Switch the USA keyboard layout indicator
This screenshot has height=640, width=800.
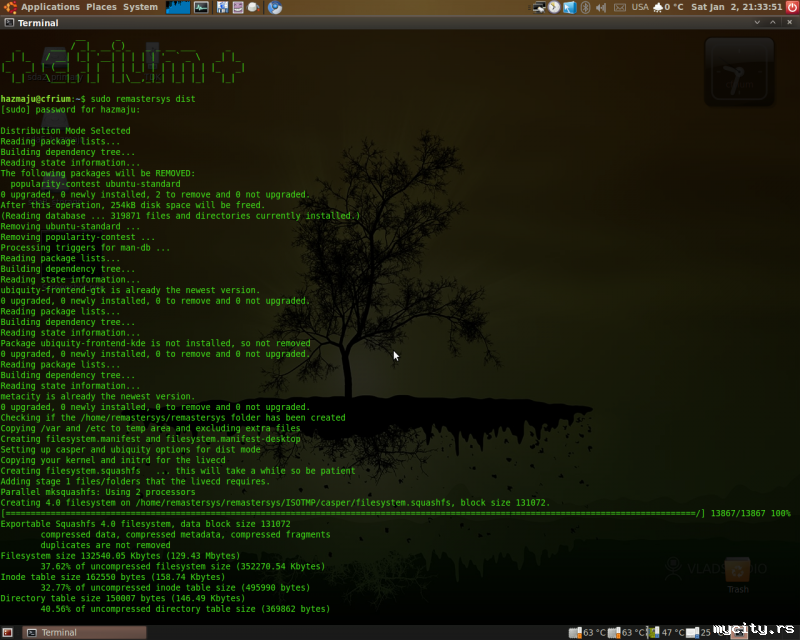[640, 7]
